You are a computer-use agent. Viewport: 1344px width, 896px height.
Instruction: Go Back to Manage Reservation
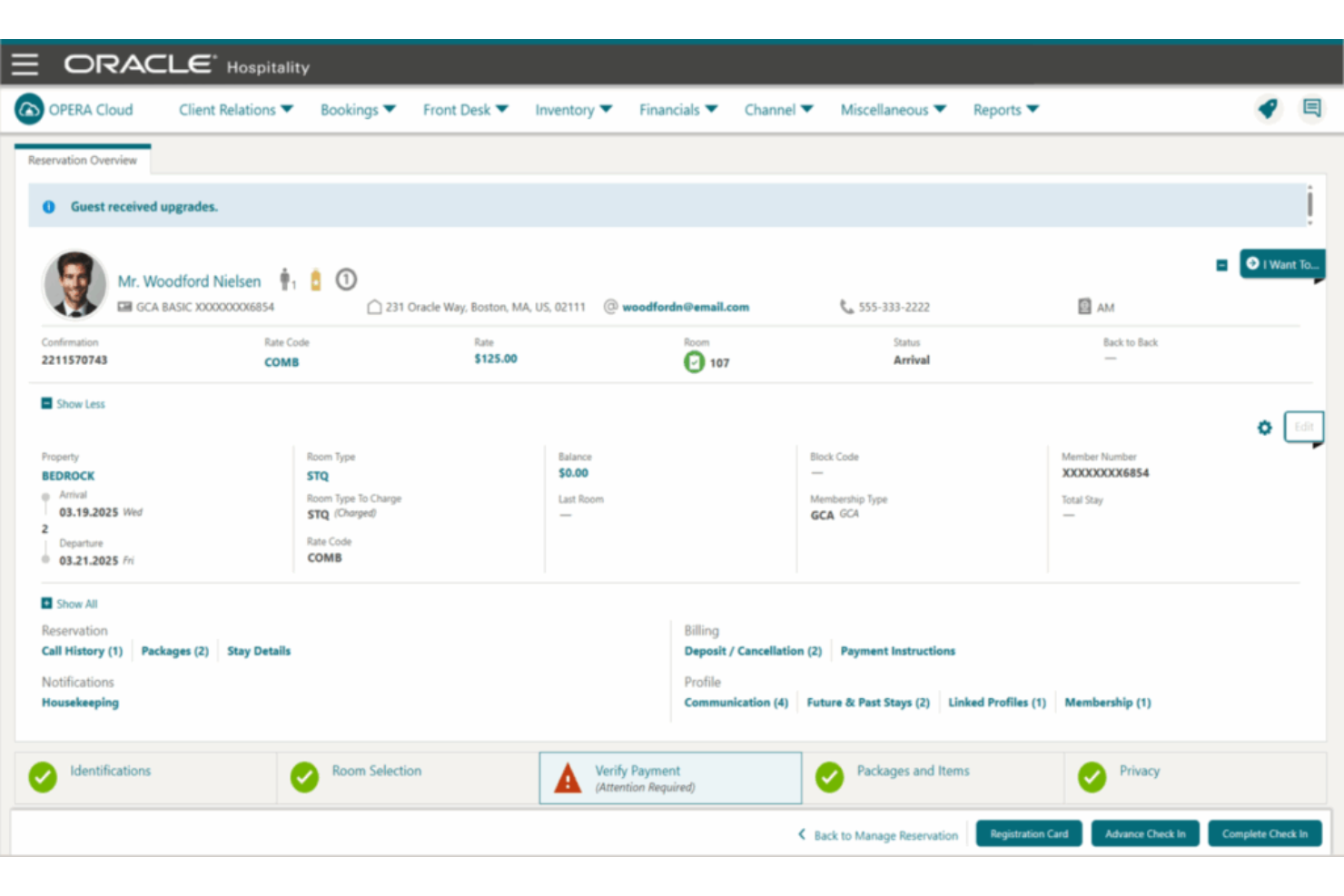click(x=877, y=835)
